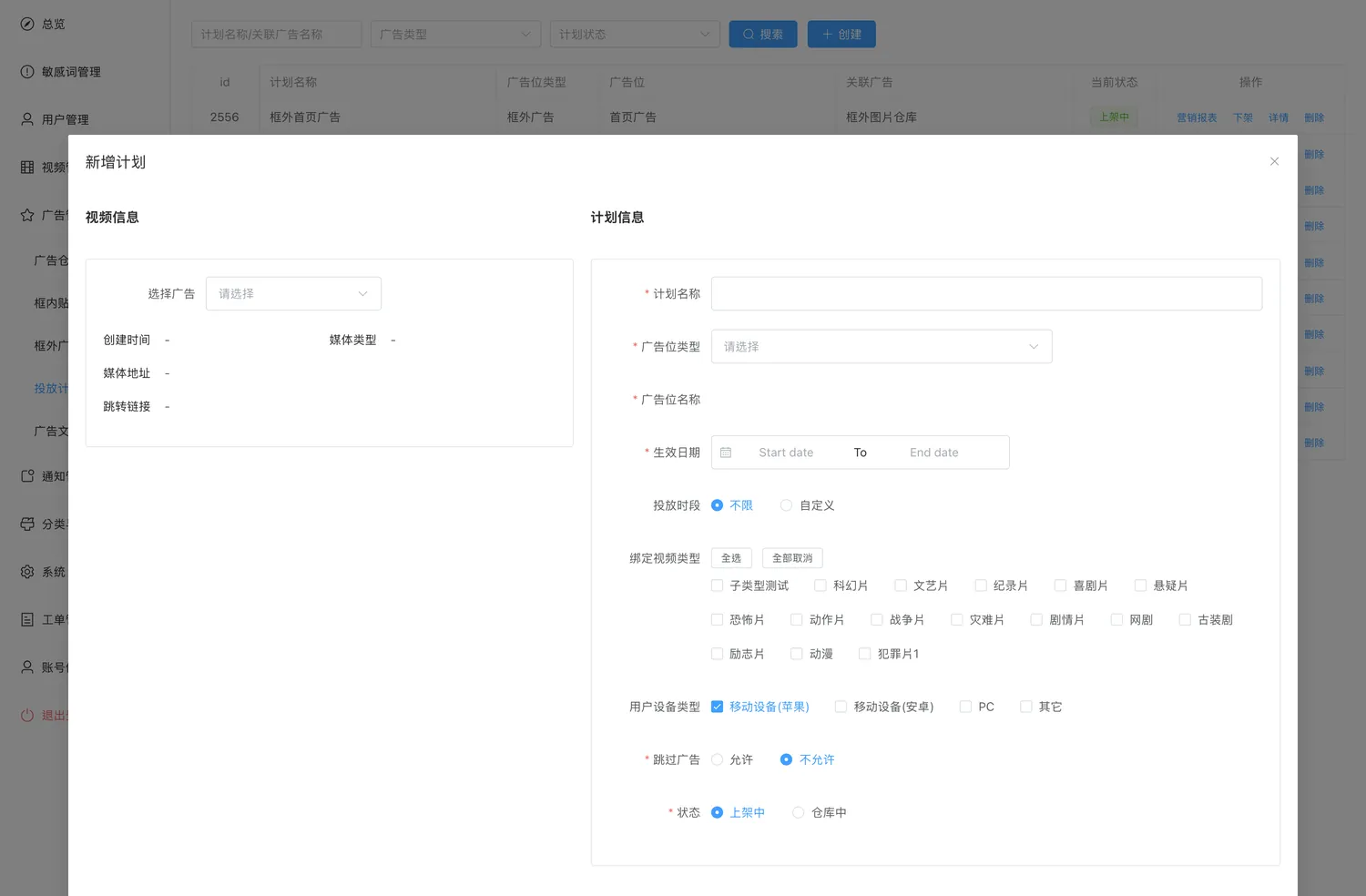Screen dimensions: 1366x896
Task: Open the 计划状态 filter dropdown behind dialog
Action: click(x=635, y=35)
